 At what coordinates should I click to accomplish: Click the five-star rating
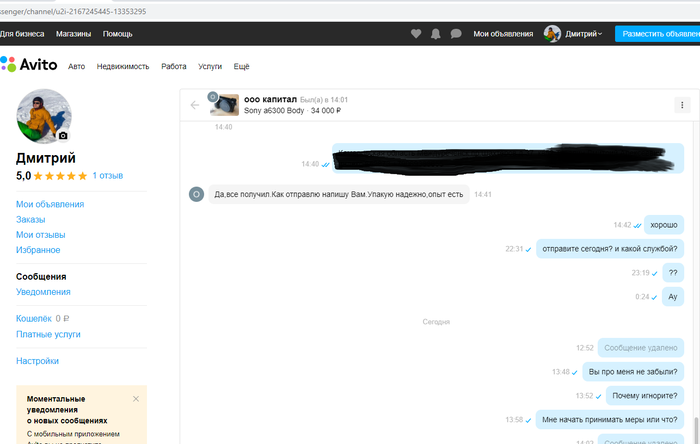coord(60,176)
